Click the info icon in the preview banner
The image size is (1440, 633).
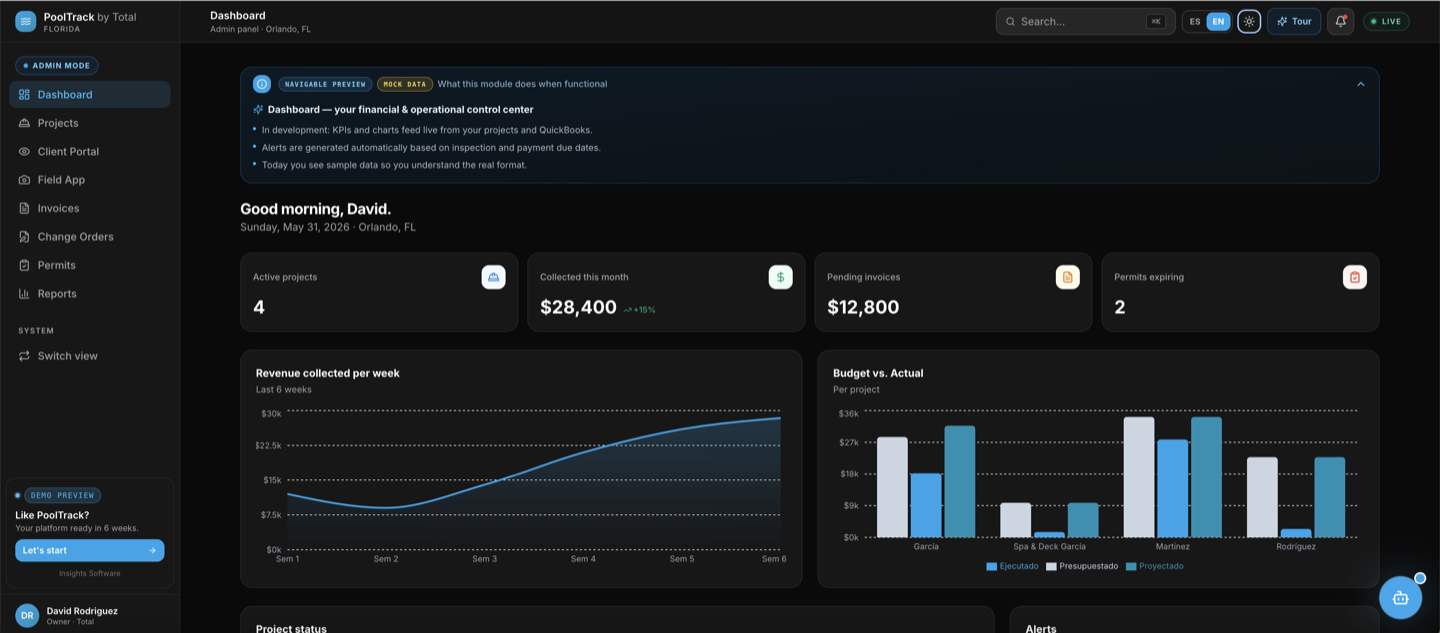pos(262,84)
